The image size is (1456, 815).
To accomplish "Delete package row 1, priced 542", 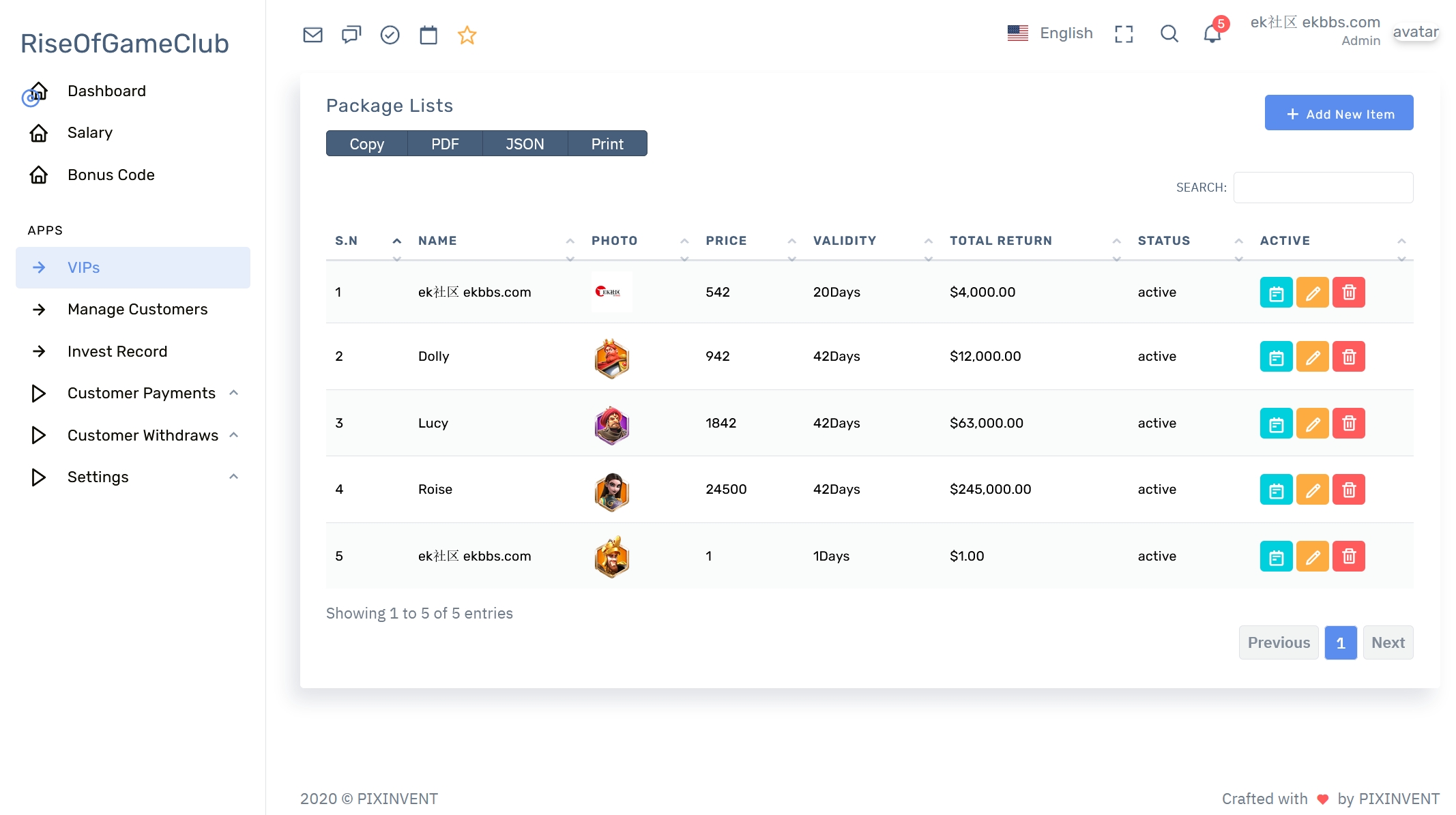I will point(1349,293).
